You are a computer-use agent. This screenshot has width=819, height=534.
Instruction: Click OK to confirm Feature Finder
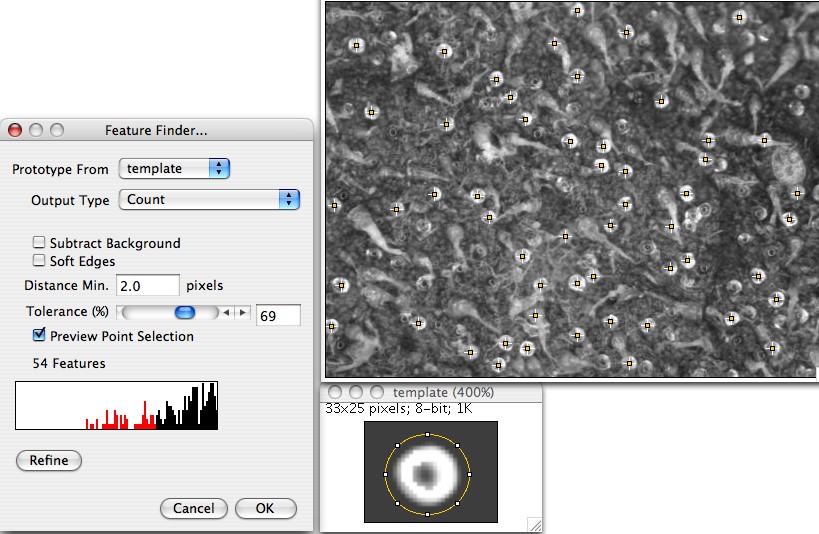(x=265, y=508)
